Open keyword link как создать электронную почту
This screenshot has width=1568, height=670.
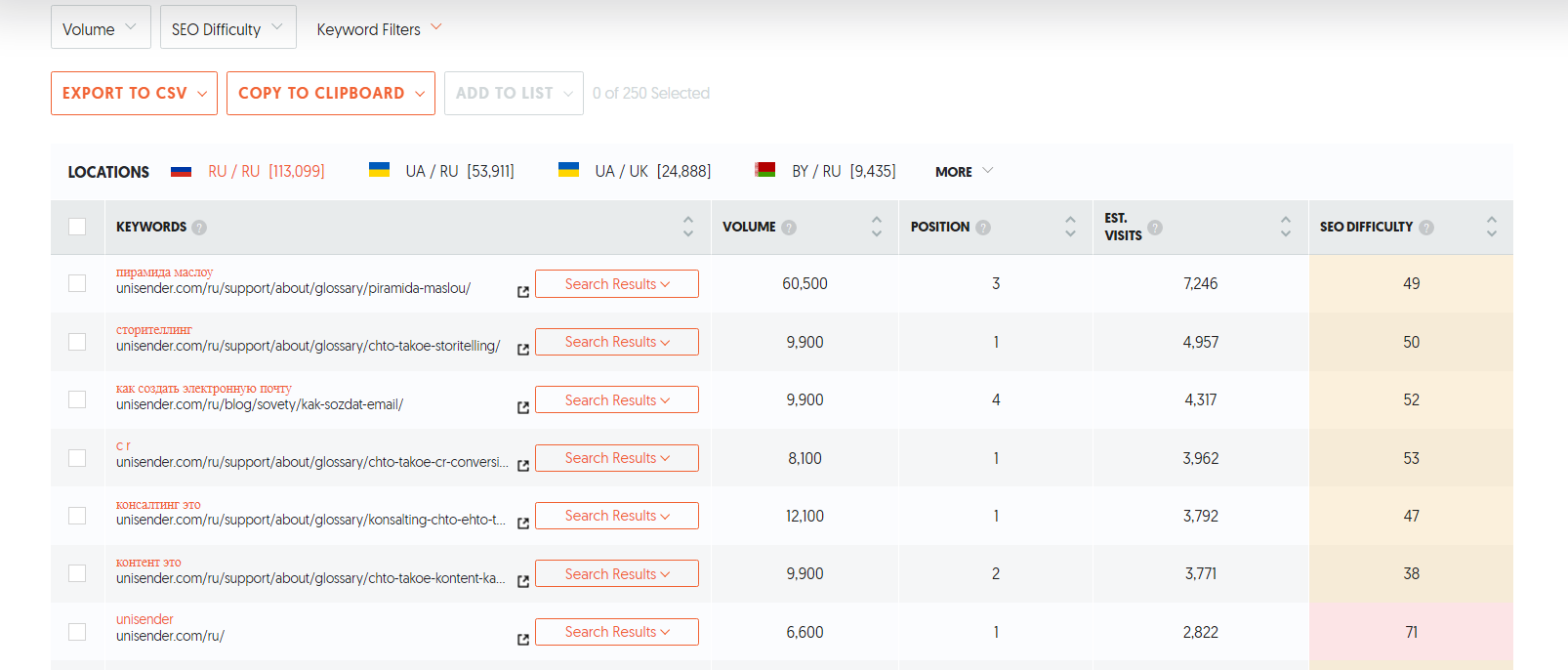[204, 389]
